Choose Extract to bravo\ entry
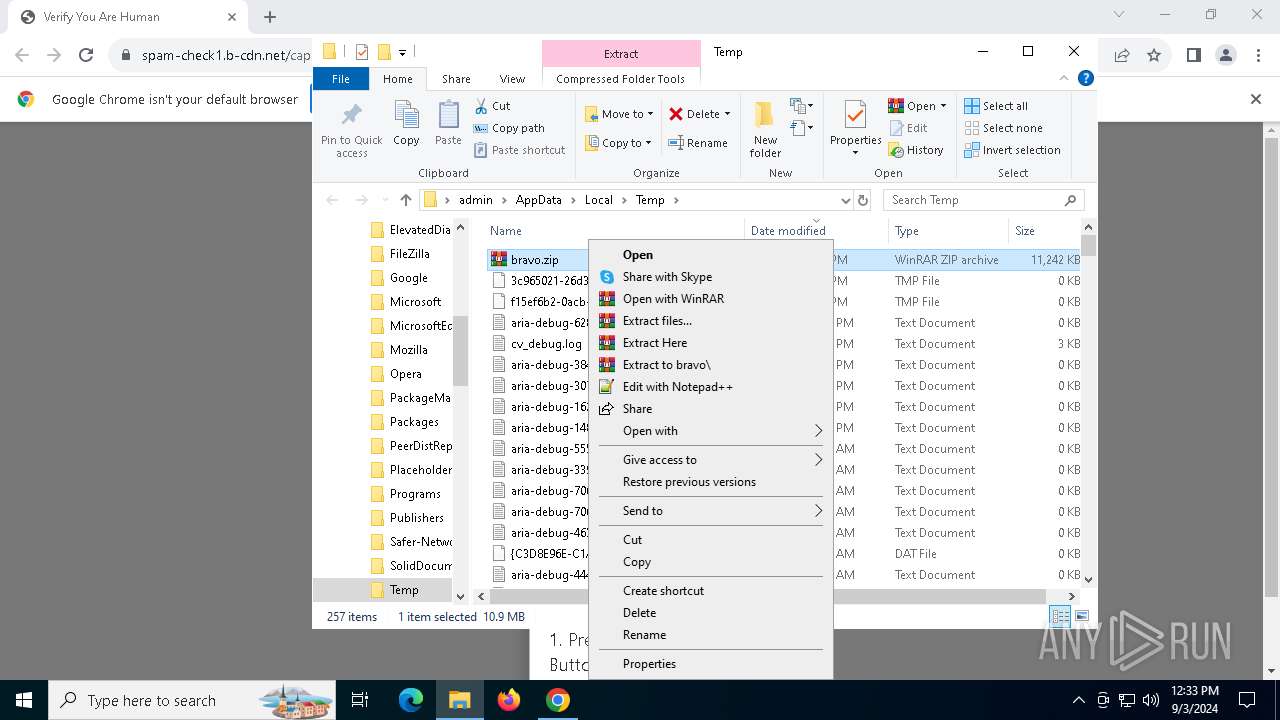 pyautogui.click(x=711, y=365)
